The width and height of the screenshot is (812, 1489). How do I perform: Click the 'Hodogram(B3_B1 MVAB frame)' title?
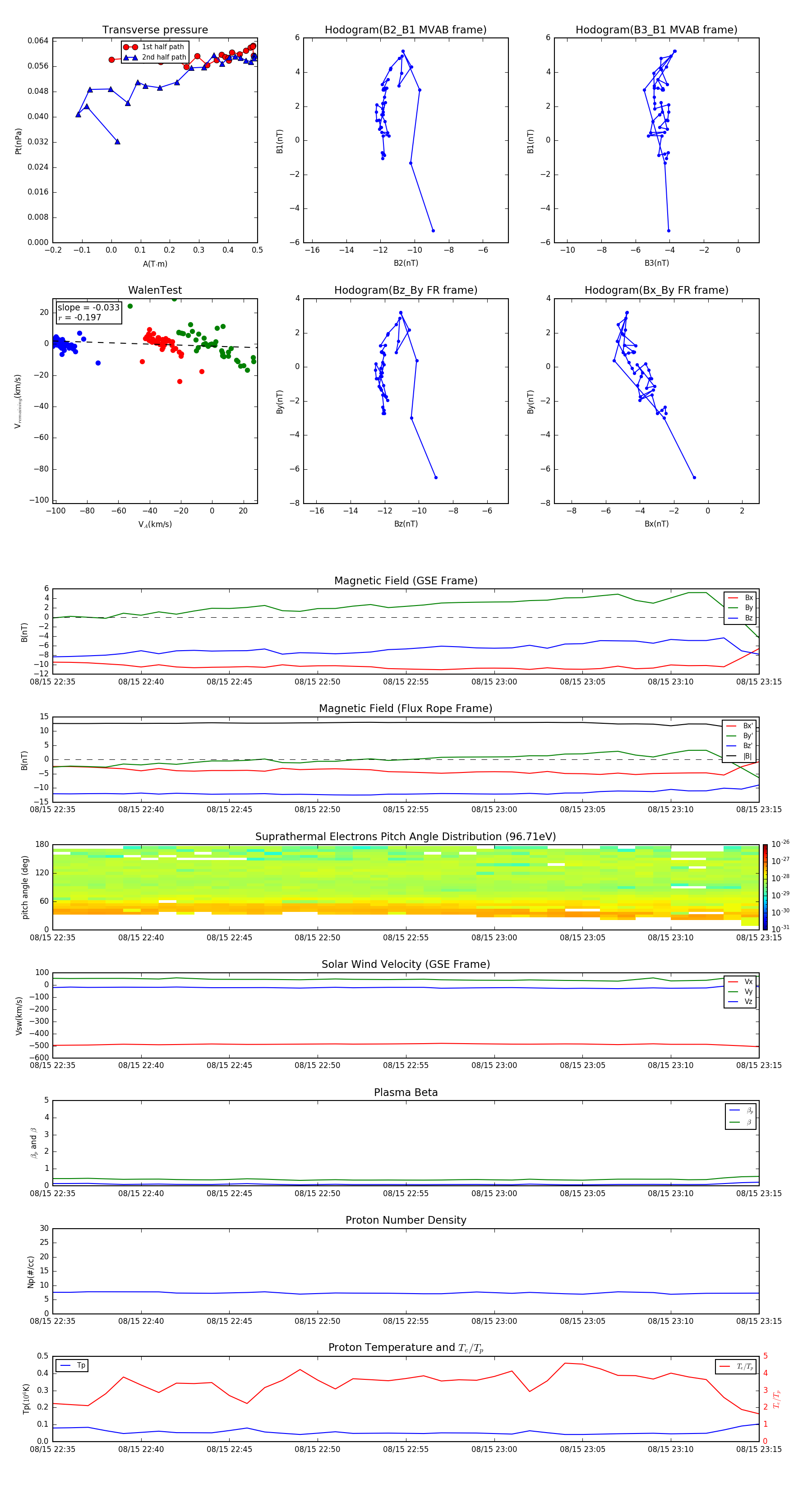(x=656, y=30)
